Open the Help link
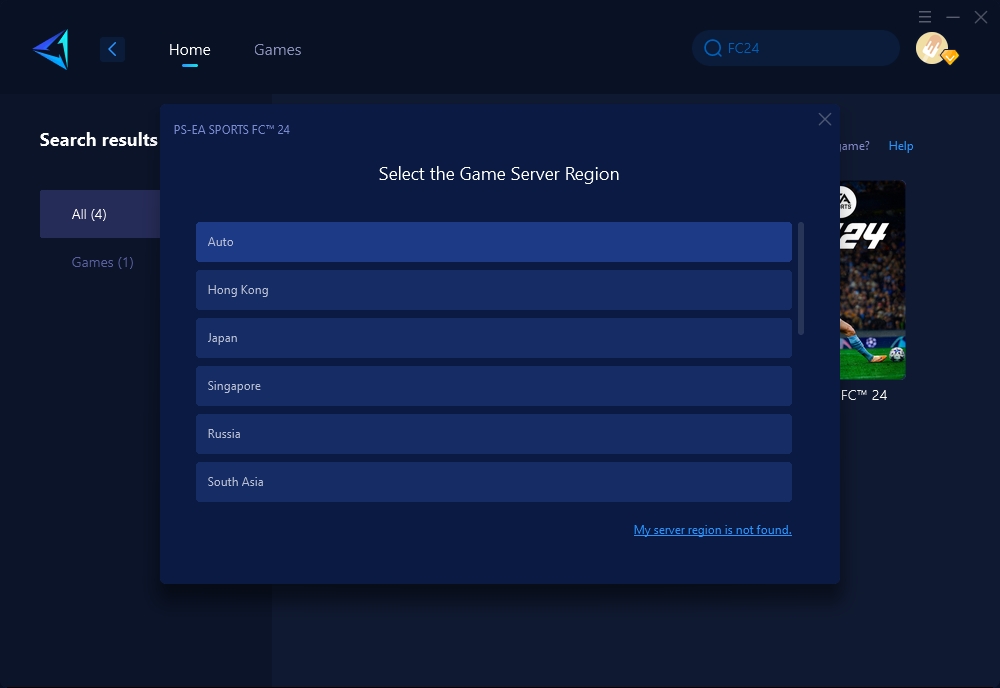This screenshot has width=1000, height=688. 901,146
